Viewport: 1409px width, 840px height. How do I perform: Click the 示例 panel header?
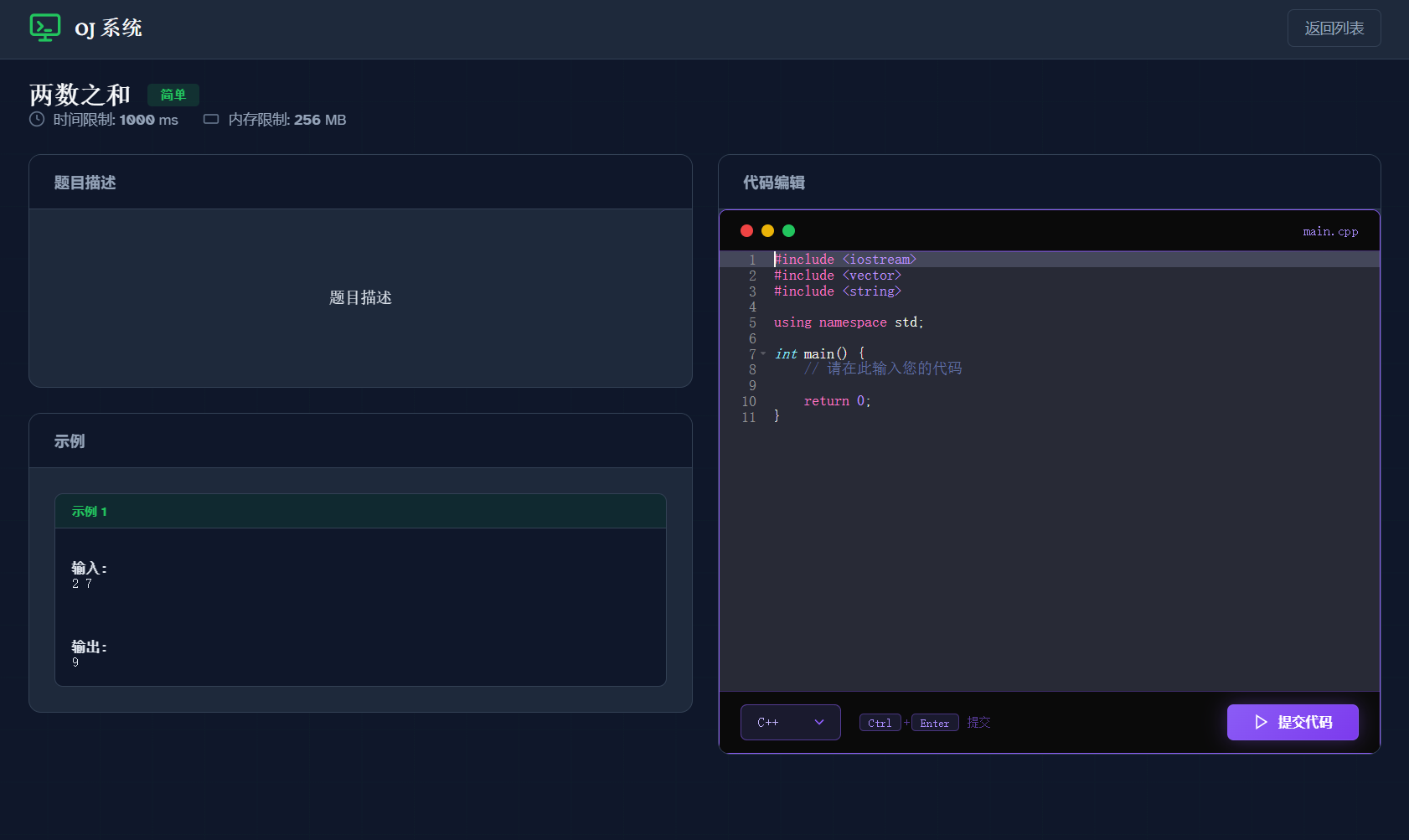[x=360, y=441]
